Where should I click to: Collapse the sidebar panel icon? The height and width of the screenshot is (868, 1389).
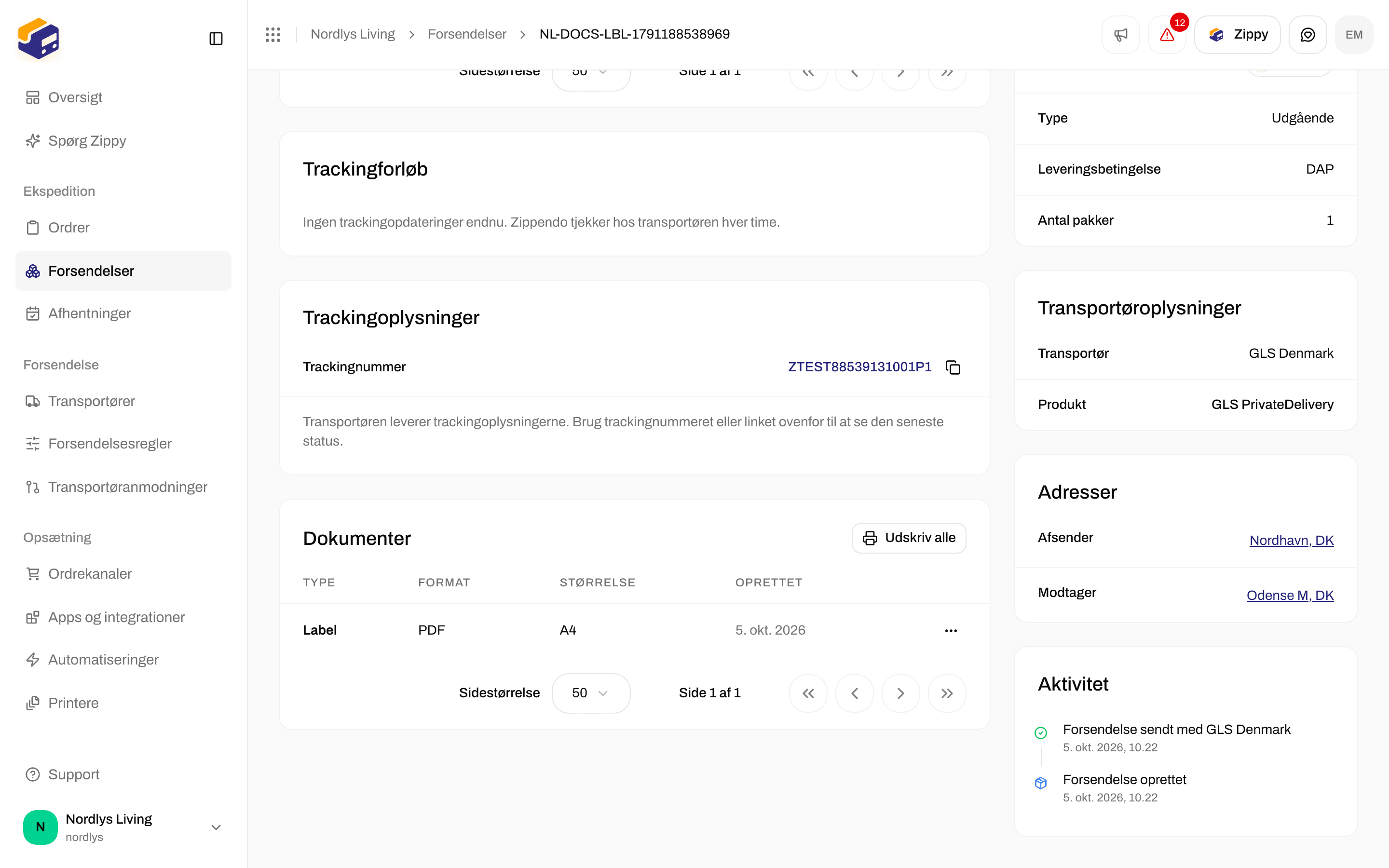[x=216, y=39]
